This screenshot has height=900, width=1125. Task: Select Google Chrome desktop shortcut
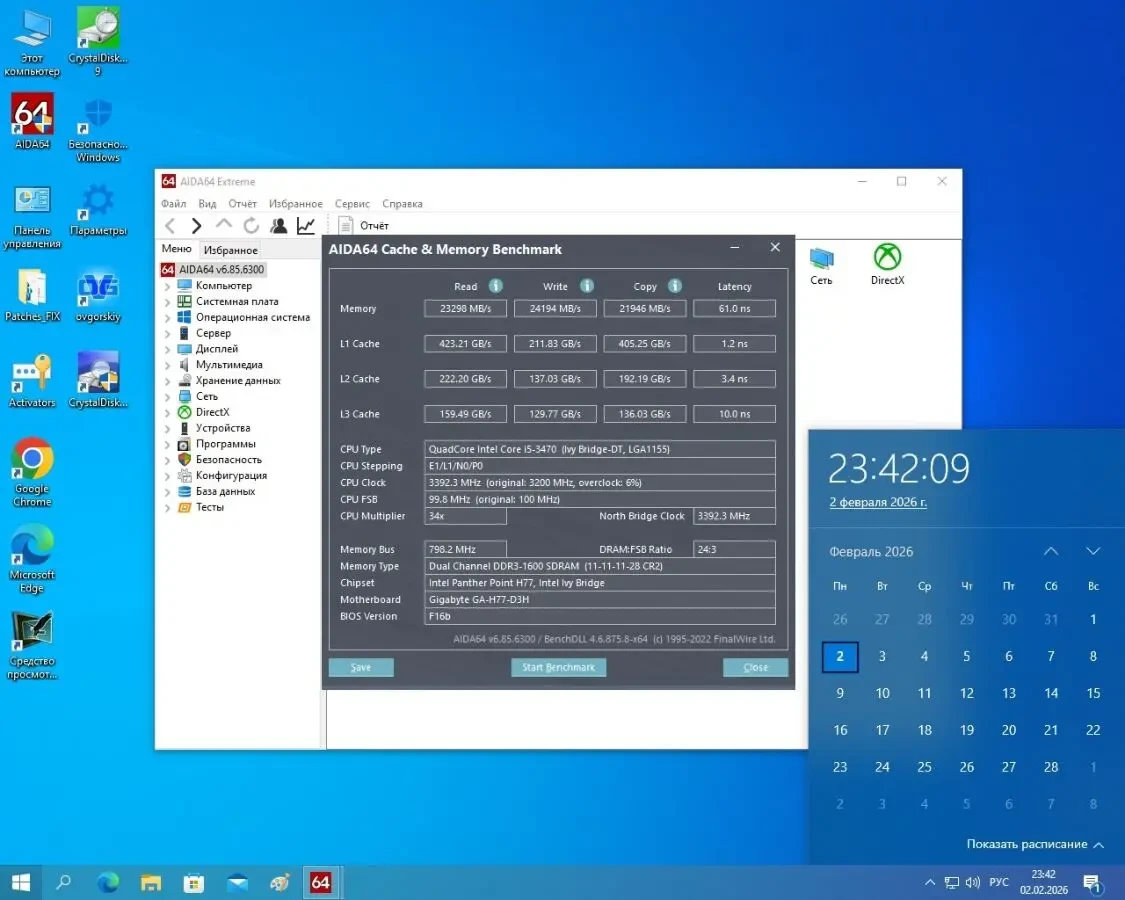click(x=32, y=472)
